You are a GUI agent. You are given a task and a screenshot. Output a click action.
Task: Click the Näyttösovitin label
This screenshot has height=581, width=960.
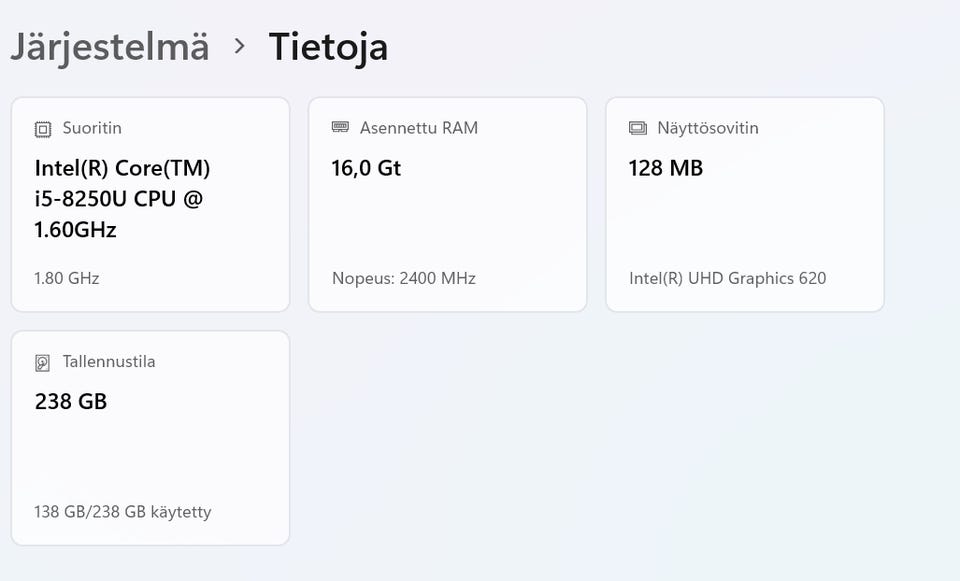click(708, 128)
